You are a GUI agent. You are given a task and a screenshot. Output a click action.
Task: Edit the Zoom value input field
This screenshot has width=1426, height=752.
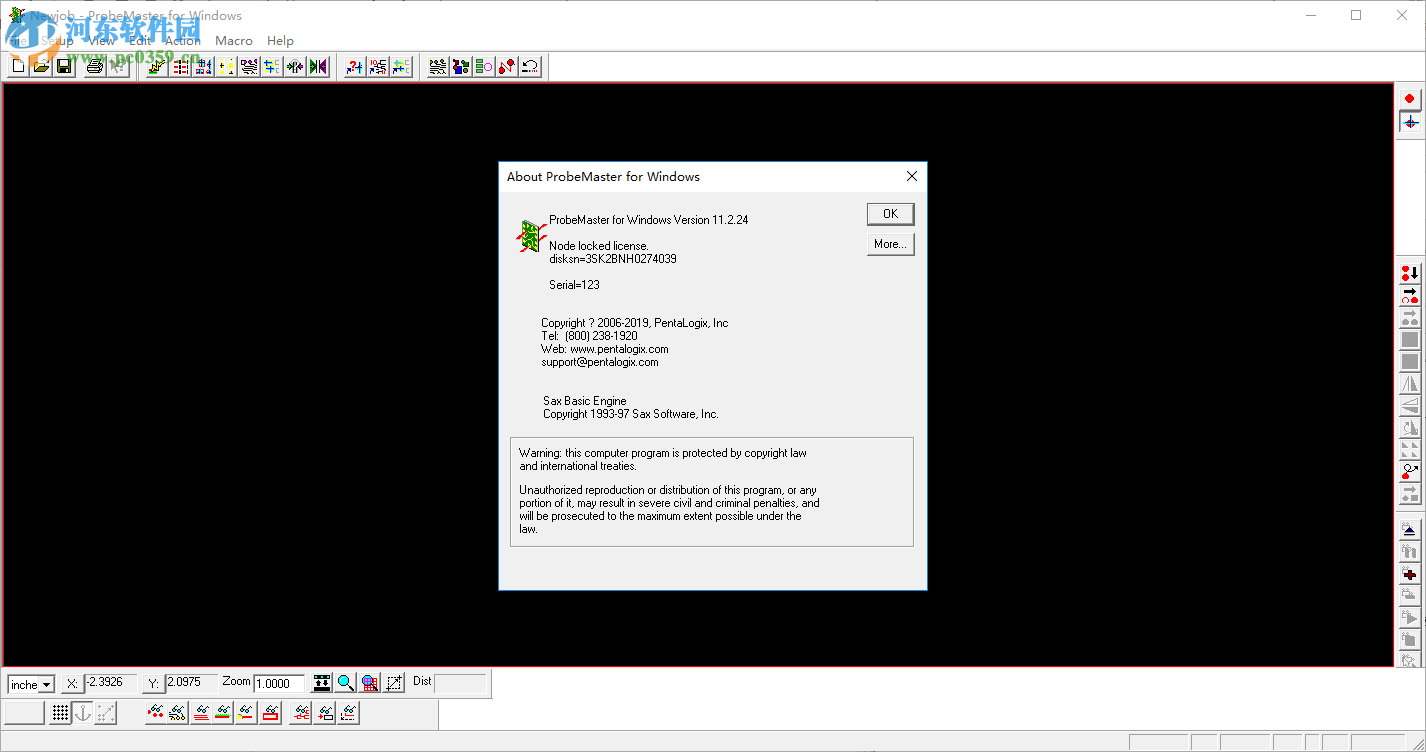(279, 683)
